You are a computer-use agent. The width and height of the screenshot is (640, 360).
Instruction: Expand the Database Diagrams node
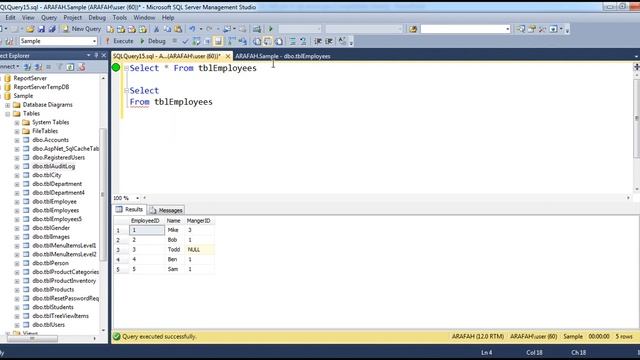click(8, 105)
